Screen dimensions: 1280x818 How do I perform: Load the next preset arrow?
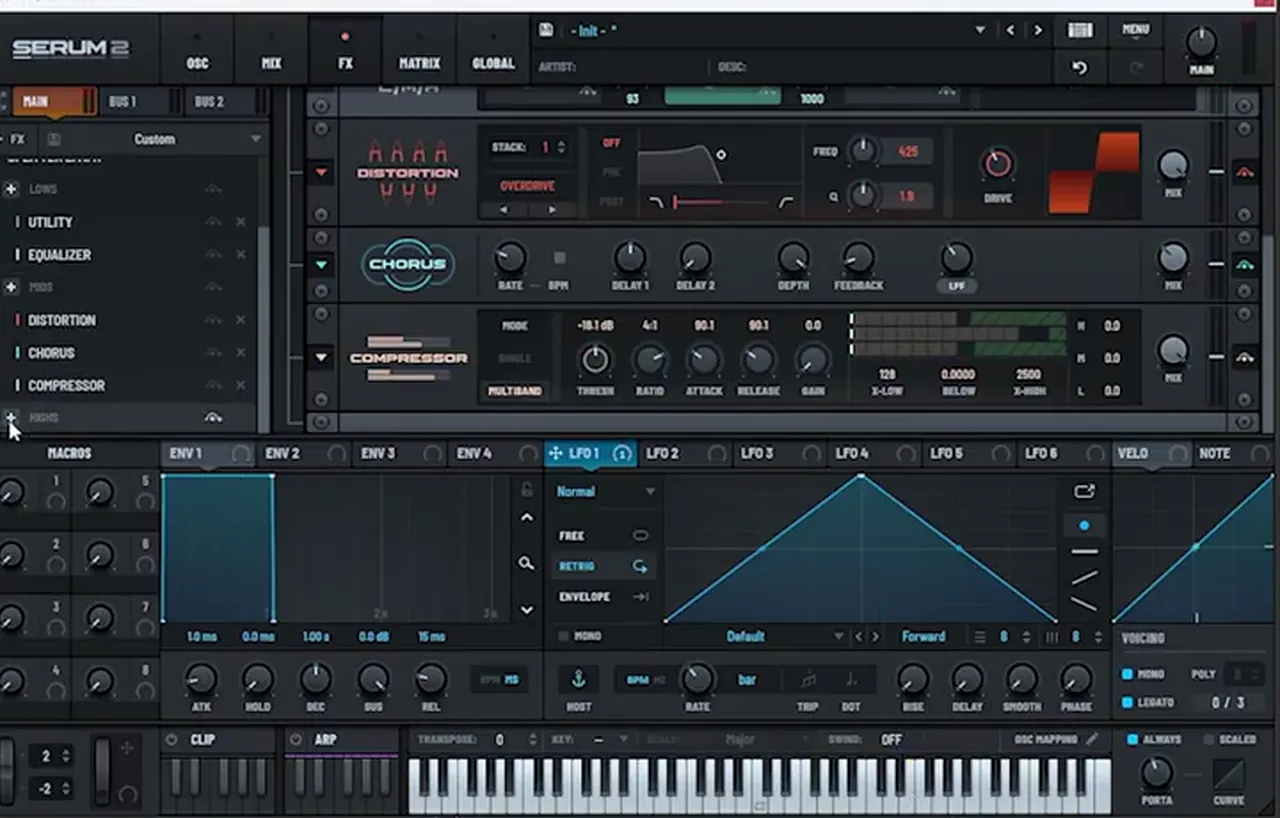1037,30
